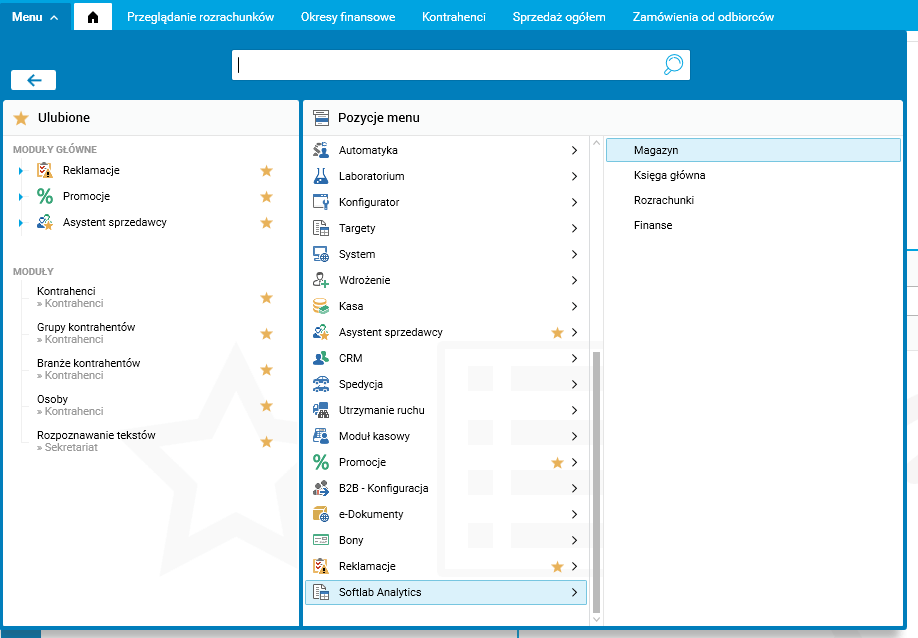Expand Automatyka submenu chevron
This screenshot has height=638, width=918.
coord(574,150)
